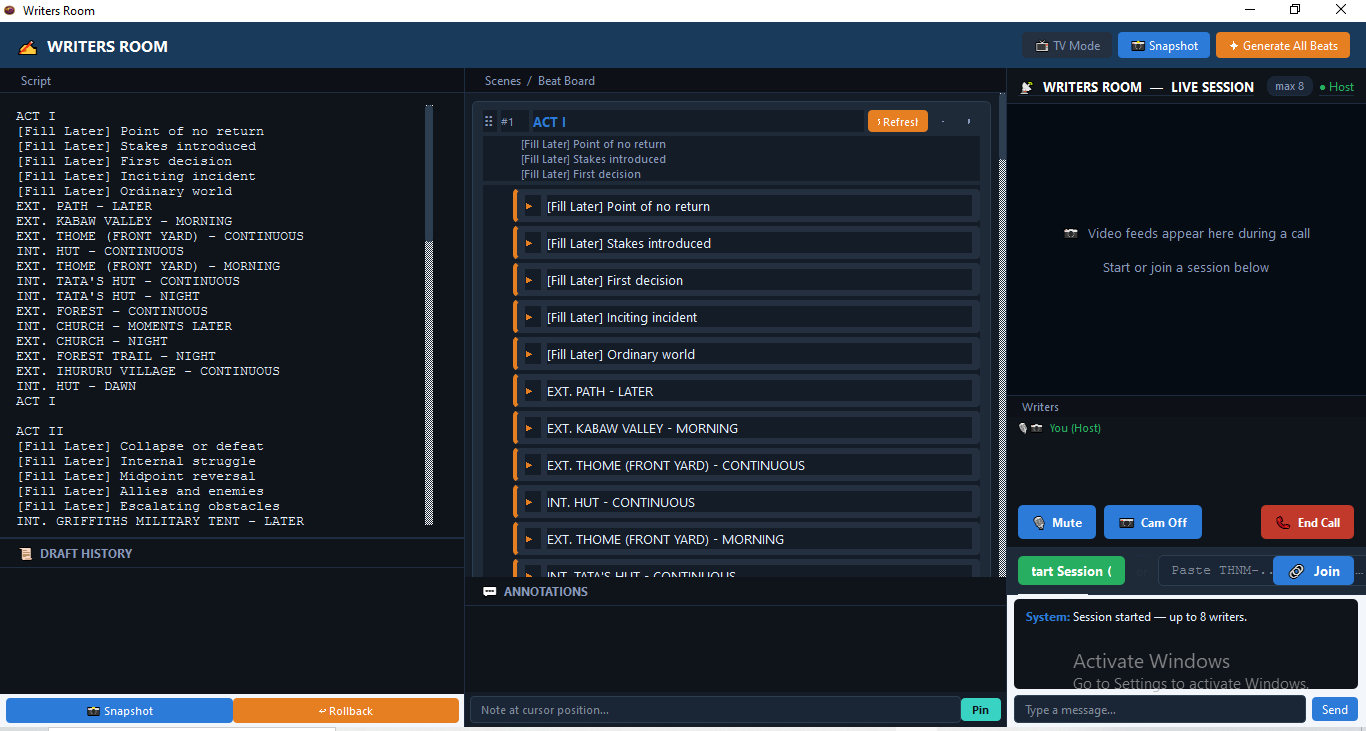Click the Script panel header
The image size is (1366, 731).
[x=36, y=81]
